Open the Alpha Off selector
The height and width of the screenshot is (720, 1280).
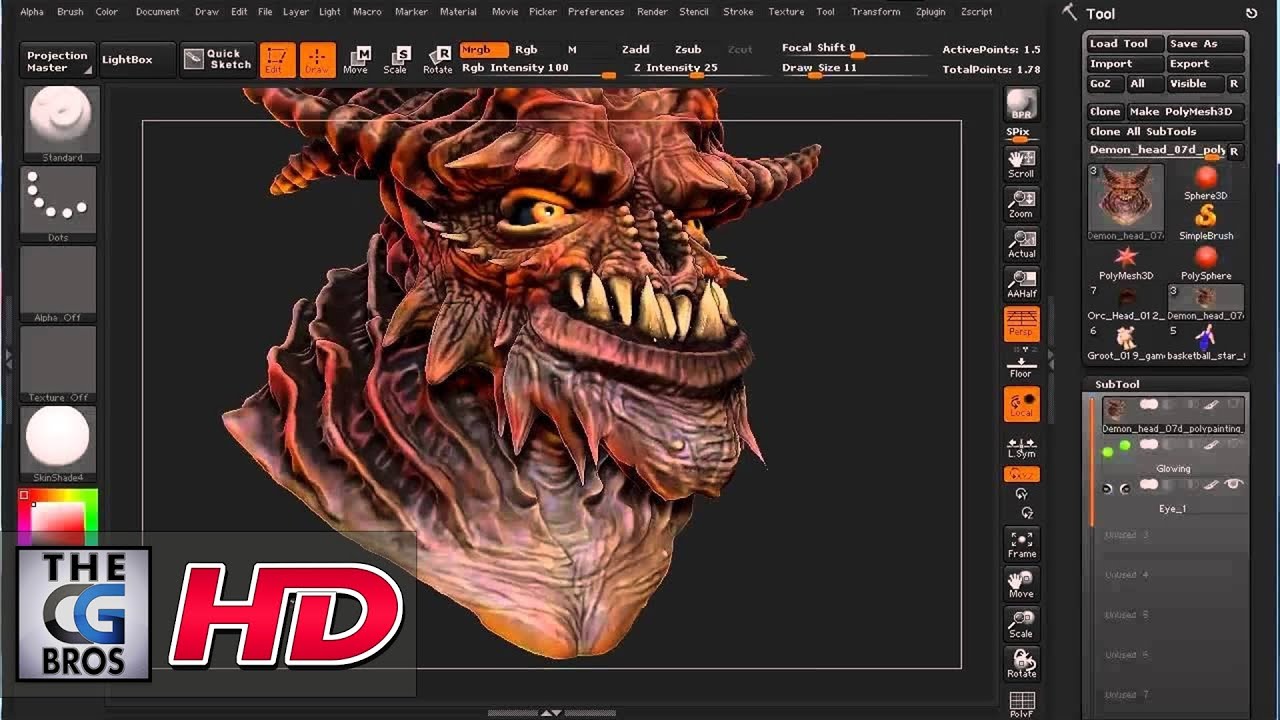(58, 284)
